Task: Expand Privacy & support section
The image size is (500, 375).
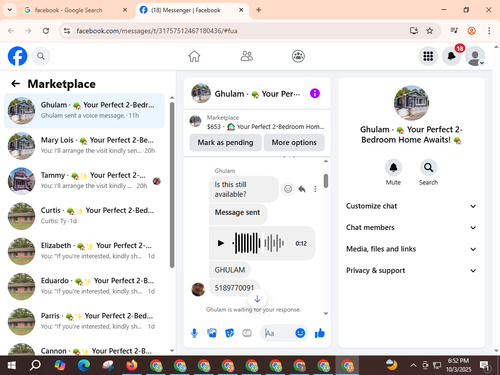Action: (411, 270)
